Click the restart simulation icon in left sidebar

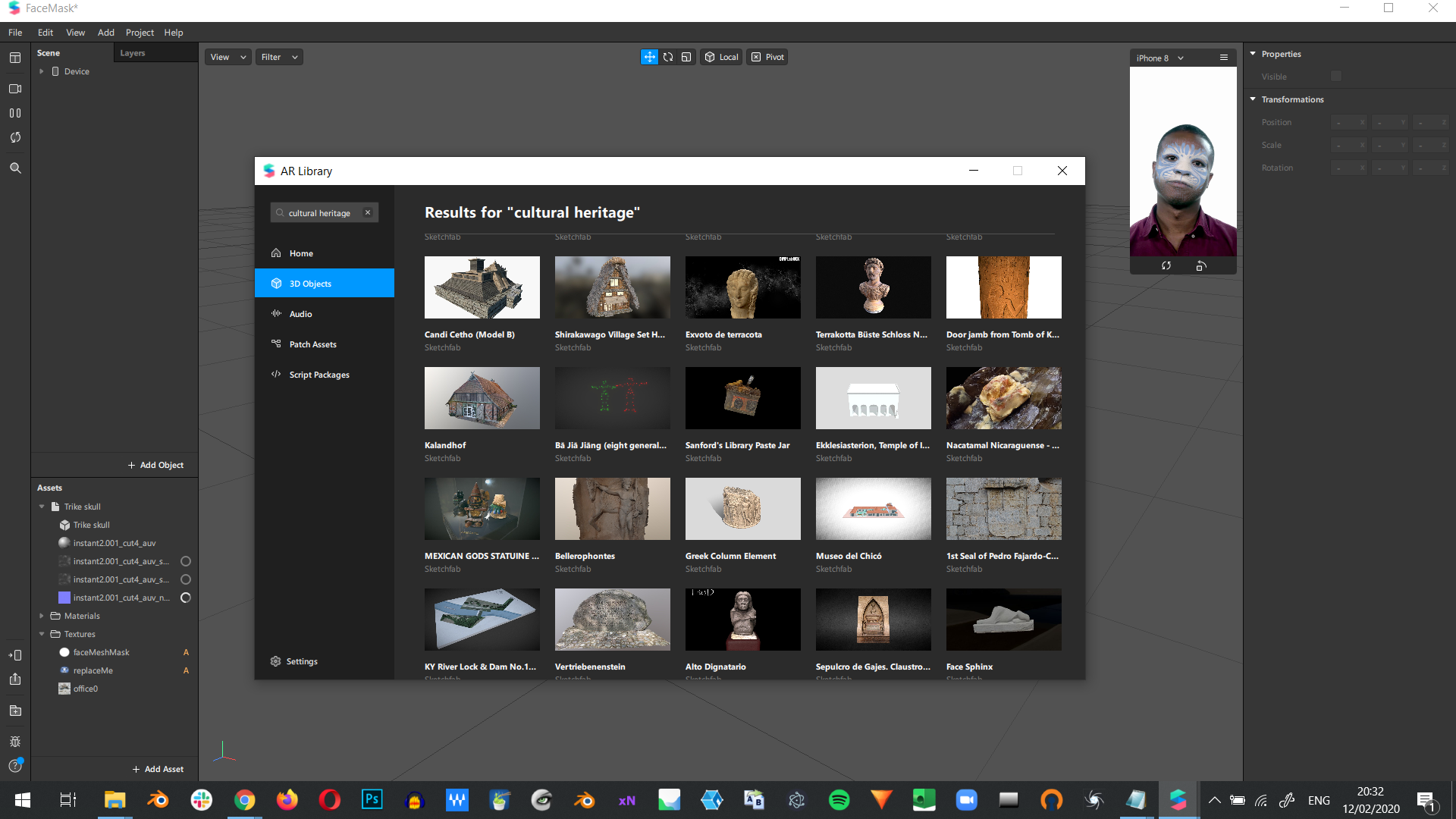point(15,137)
